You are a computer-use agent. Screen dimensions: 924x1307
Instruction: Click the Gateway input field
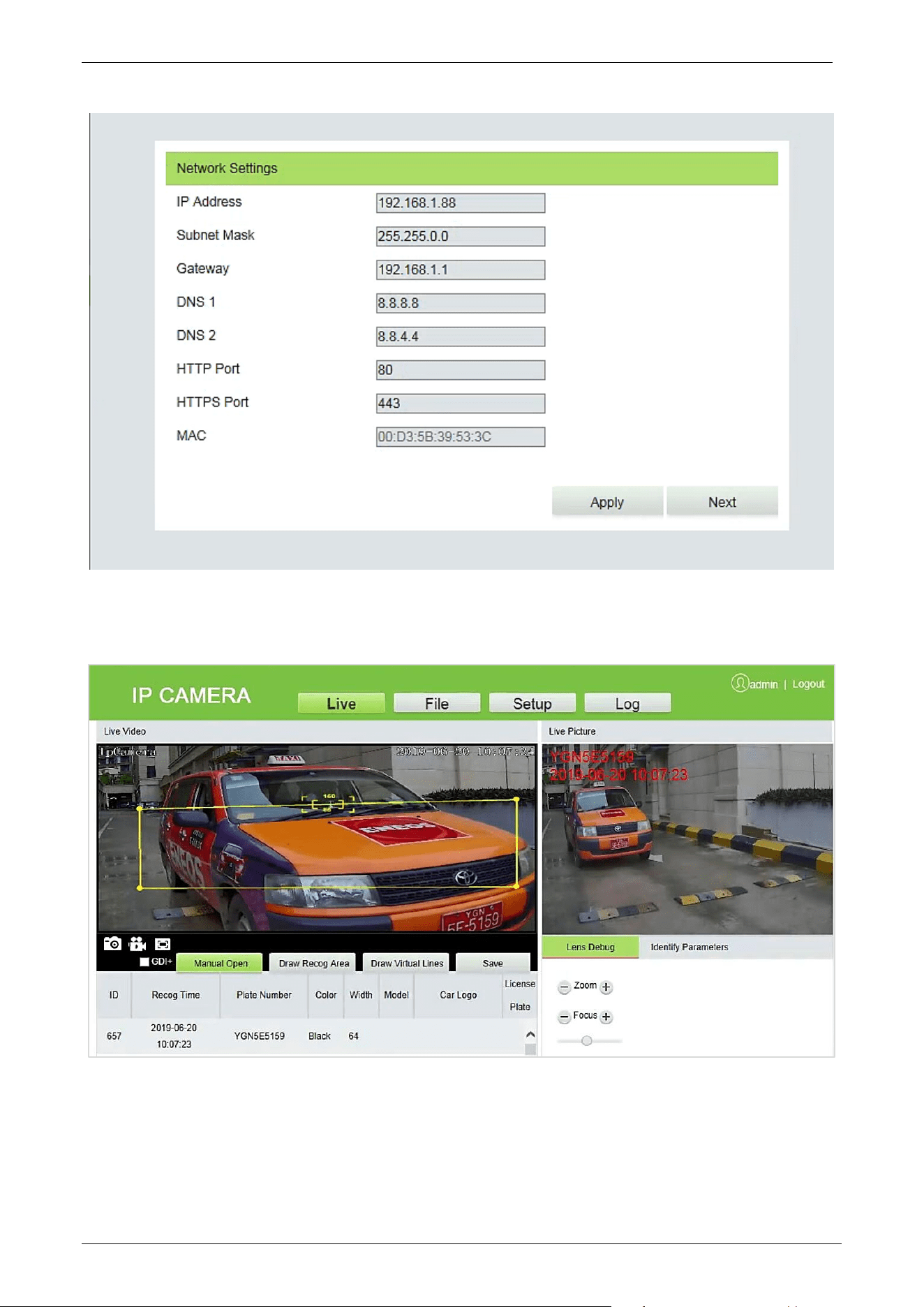point(461,270)
